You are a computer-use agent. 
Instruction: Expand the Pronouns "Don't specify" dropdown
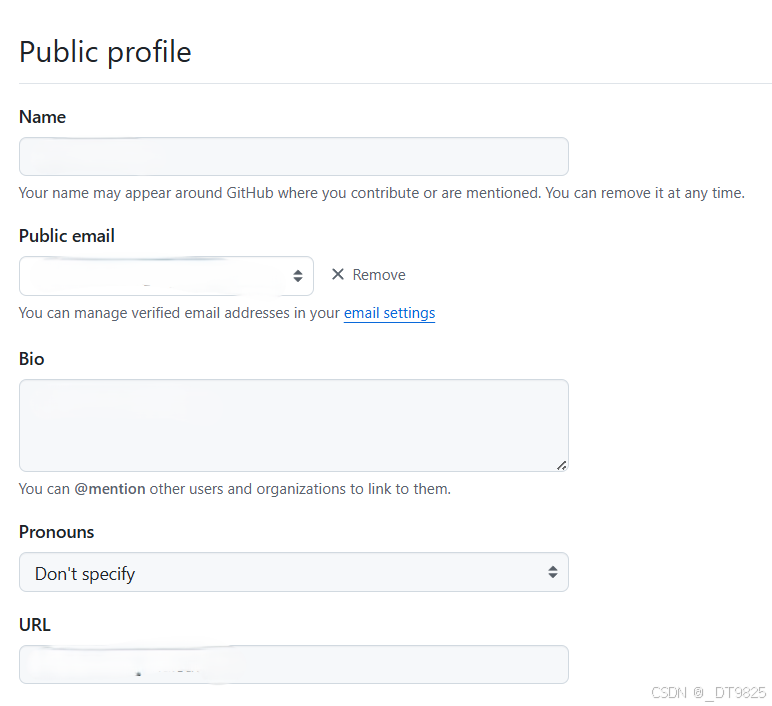click(293, 572)
